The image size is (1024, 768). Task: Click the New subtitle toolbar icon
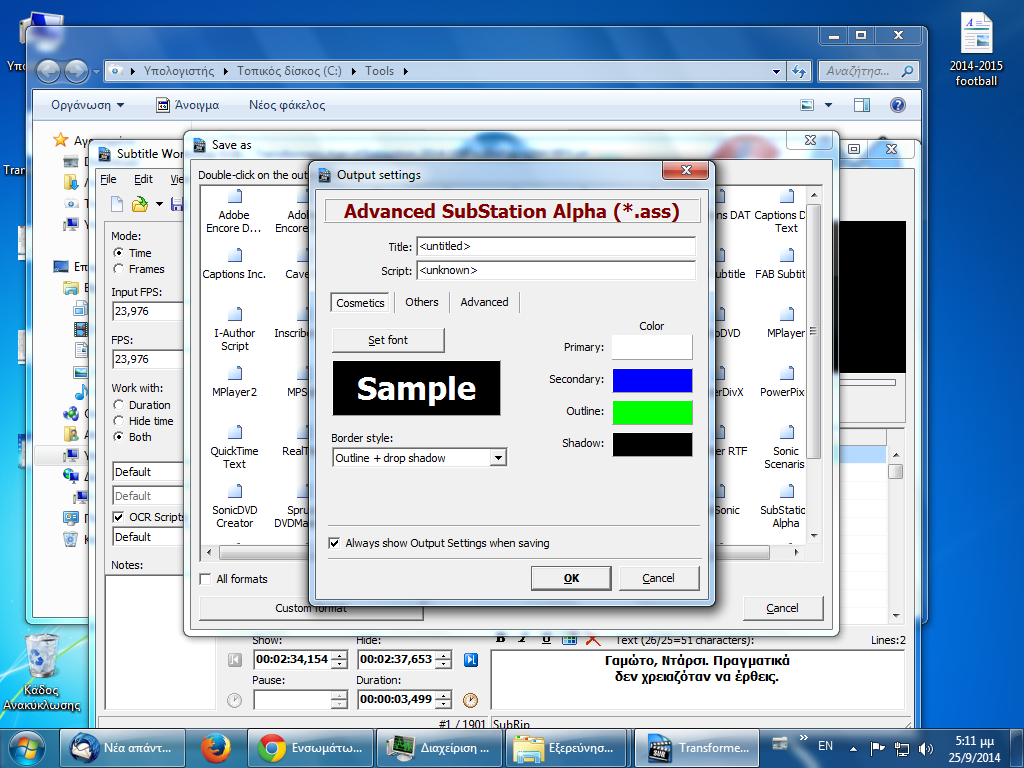click(116, 204)
